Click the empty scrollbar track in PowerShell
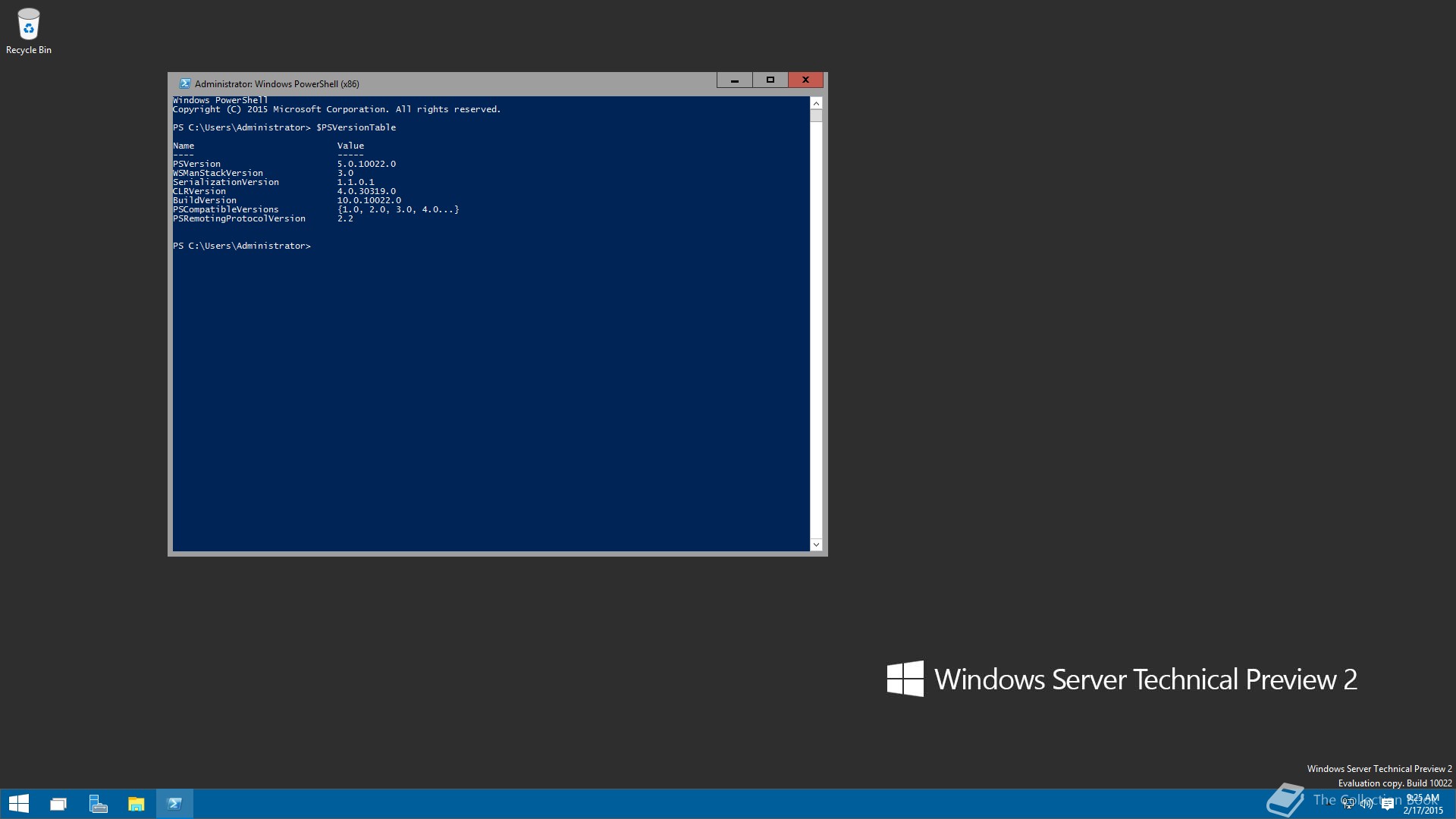The width and height of the screenshot is (1456, 819). (x=816, y=330)
